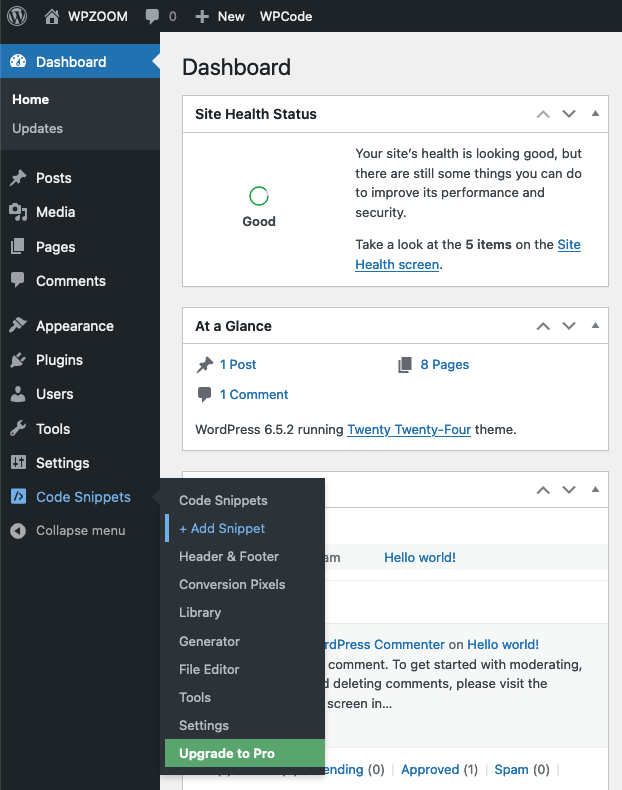This screenshot has height=790, width=622.
Task: Click the WordPress logo icon
Action: point(17,16)
